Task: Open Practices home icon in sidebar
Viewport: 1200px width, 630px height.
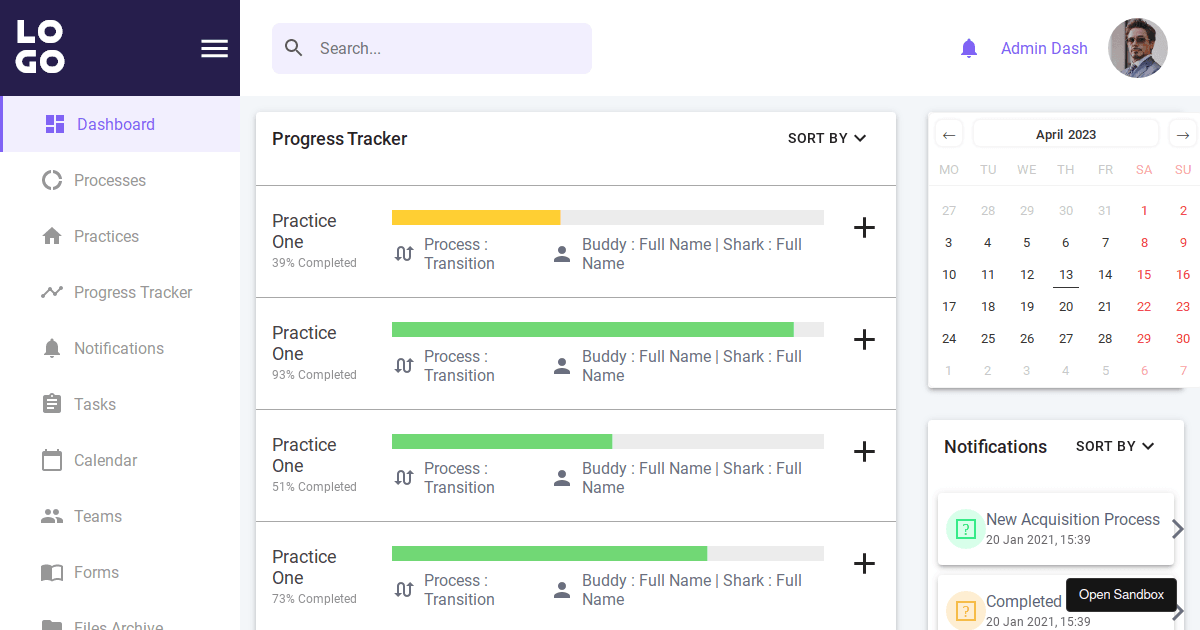Action: (52, 236)
